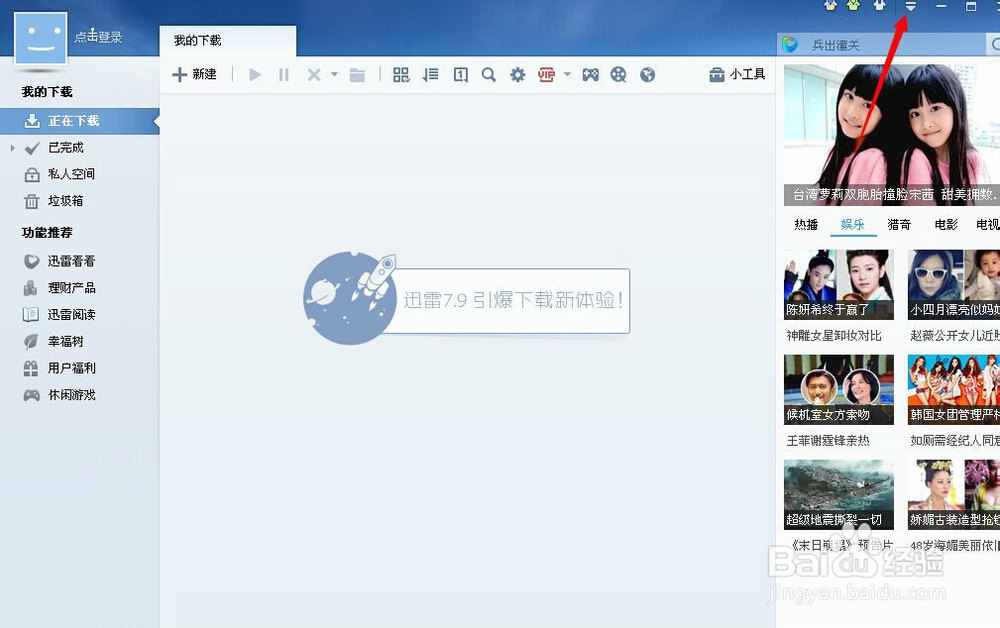This screenshot has width=1000, height=628.
Task: Open the 王菲谢霆锋亲热 link
Action: point(828,441)
